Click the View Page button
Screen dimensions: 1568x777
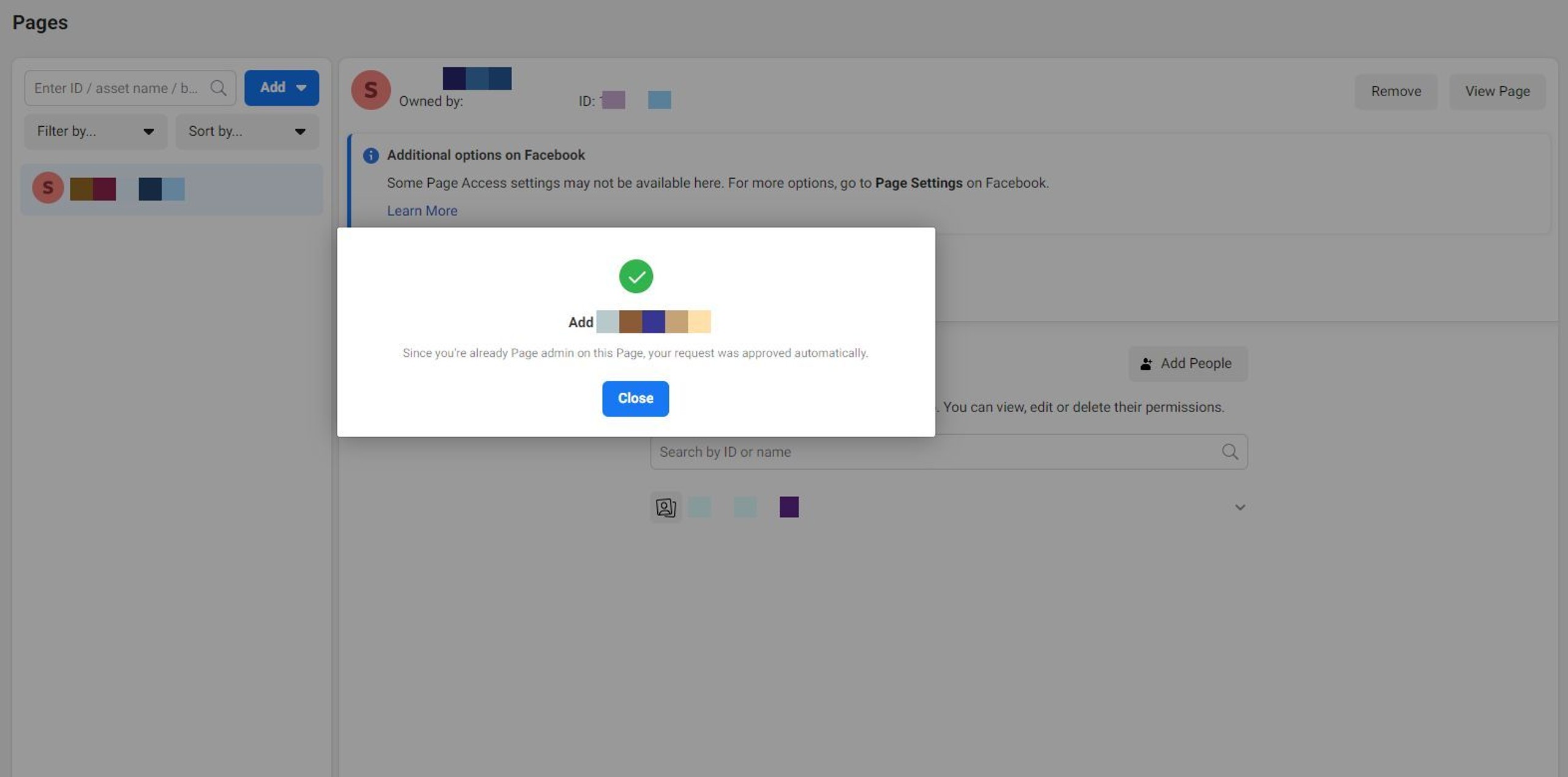click(x=1497, y=91)
